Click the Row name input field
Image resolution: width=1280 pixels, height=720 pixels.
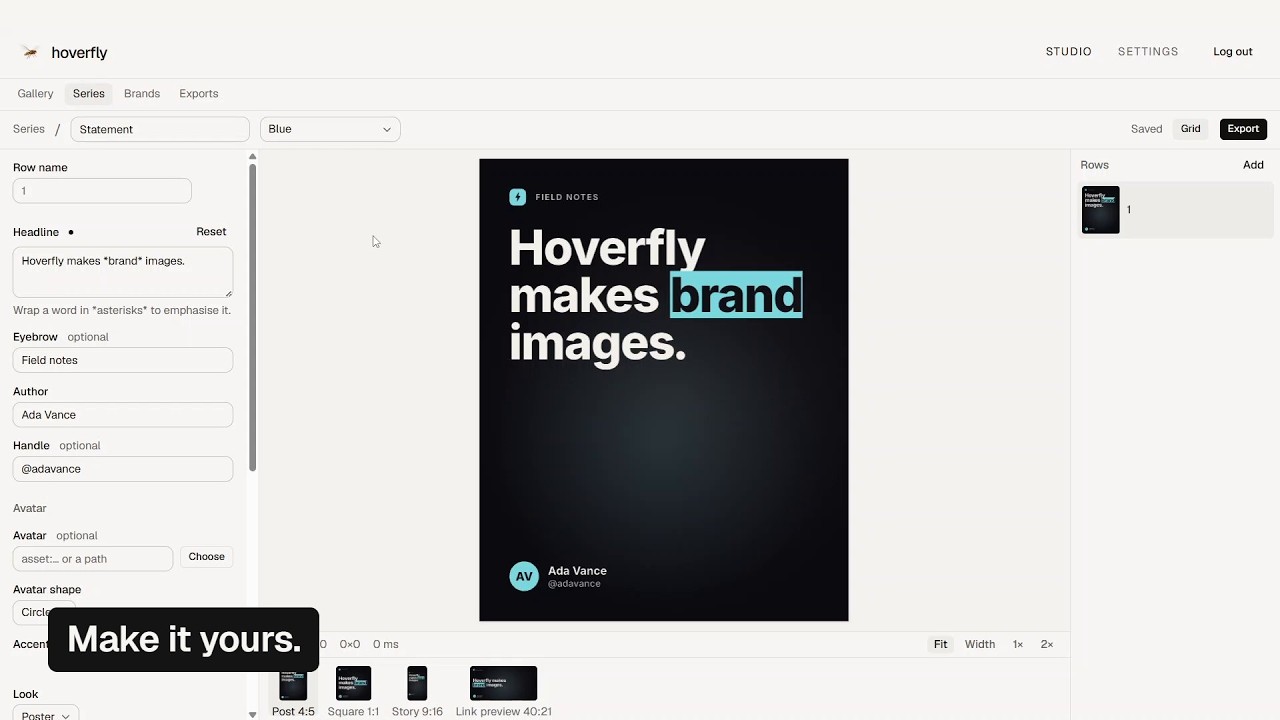point(102,191)
